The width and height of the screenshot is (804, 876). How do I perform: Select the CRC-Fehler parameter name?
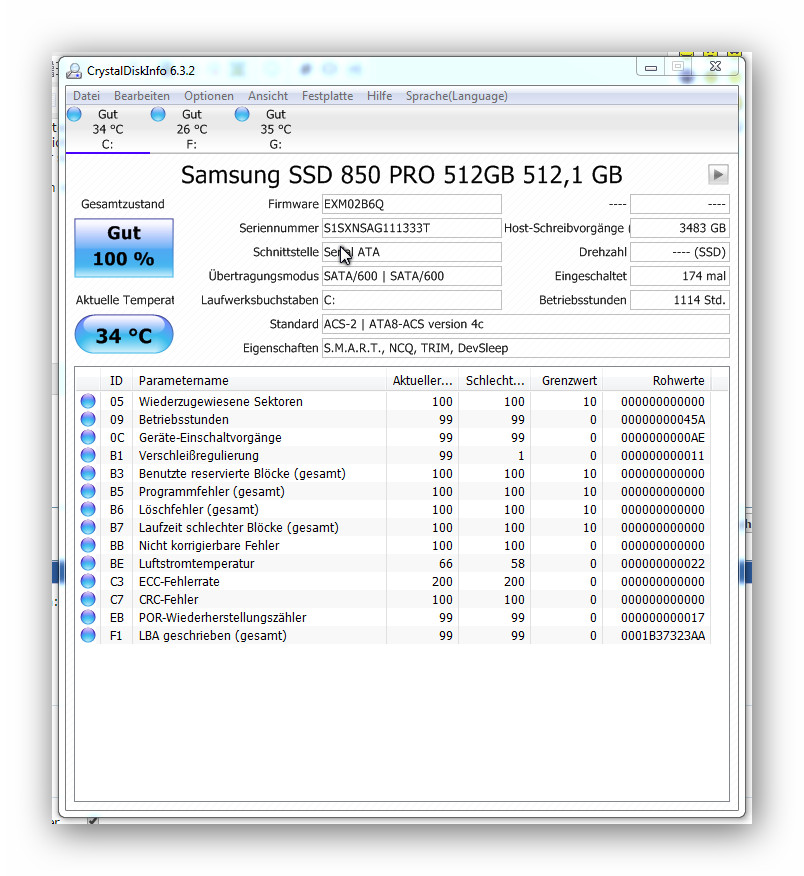[x=168, y=599]
